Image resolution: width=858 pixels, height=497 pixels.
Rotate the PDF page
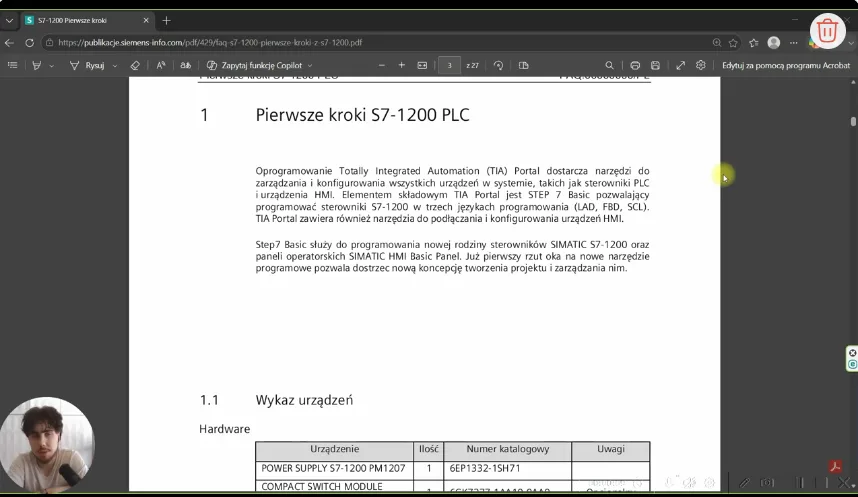coord(498,65)
